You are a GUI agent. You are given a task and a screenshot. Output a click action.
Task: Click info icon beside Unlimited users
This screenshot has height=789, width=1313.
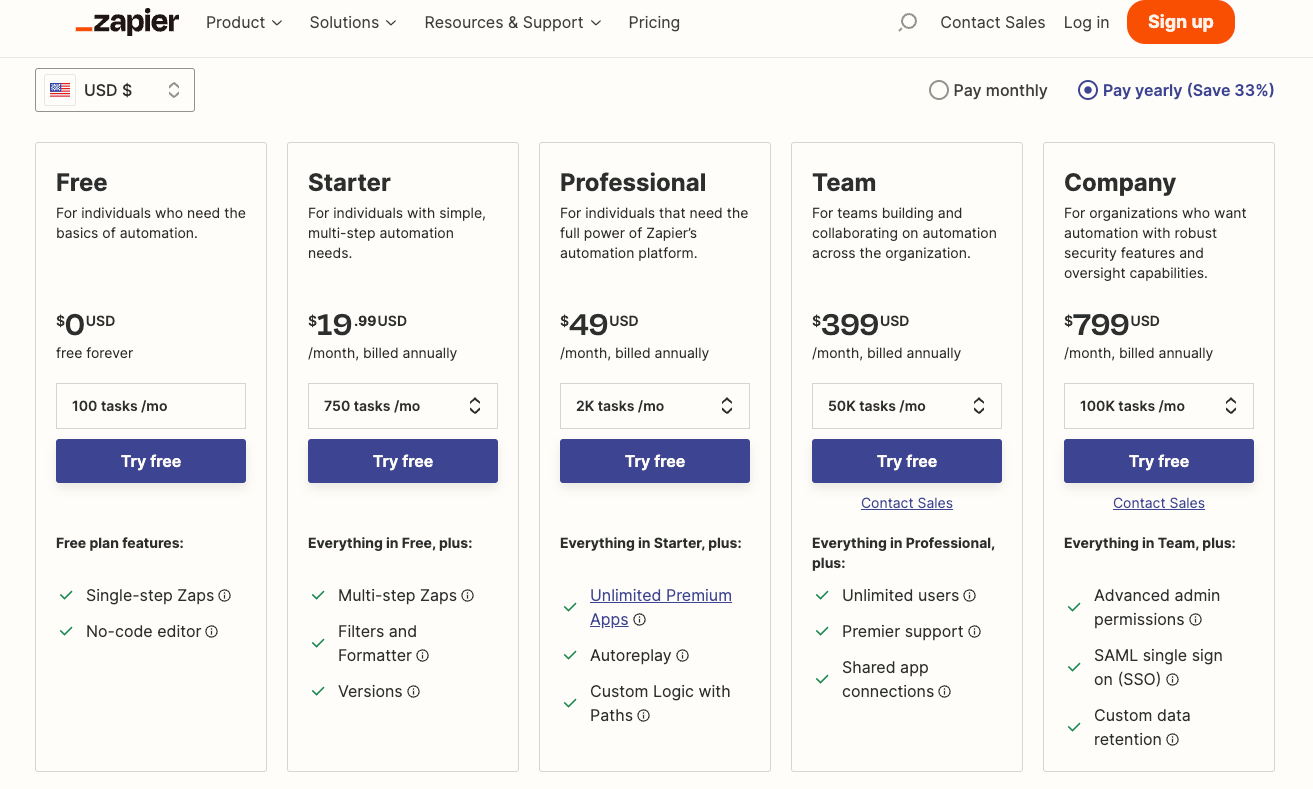click(971, 595)
